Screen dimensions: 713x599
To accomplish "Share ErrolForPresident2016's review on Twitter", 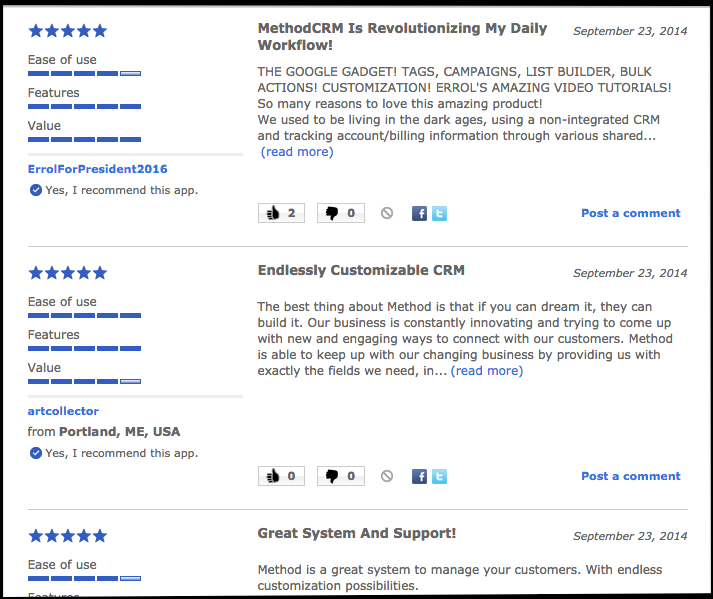I will pyautogui.click(x=439, y=213).
